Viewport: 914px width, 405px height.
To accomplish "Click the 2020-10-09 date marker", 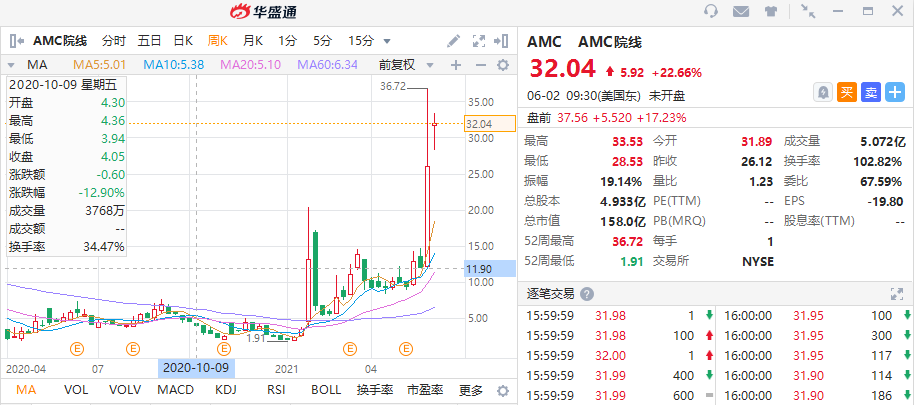I will coord(196,368).
